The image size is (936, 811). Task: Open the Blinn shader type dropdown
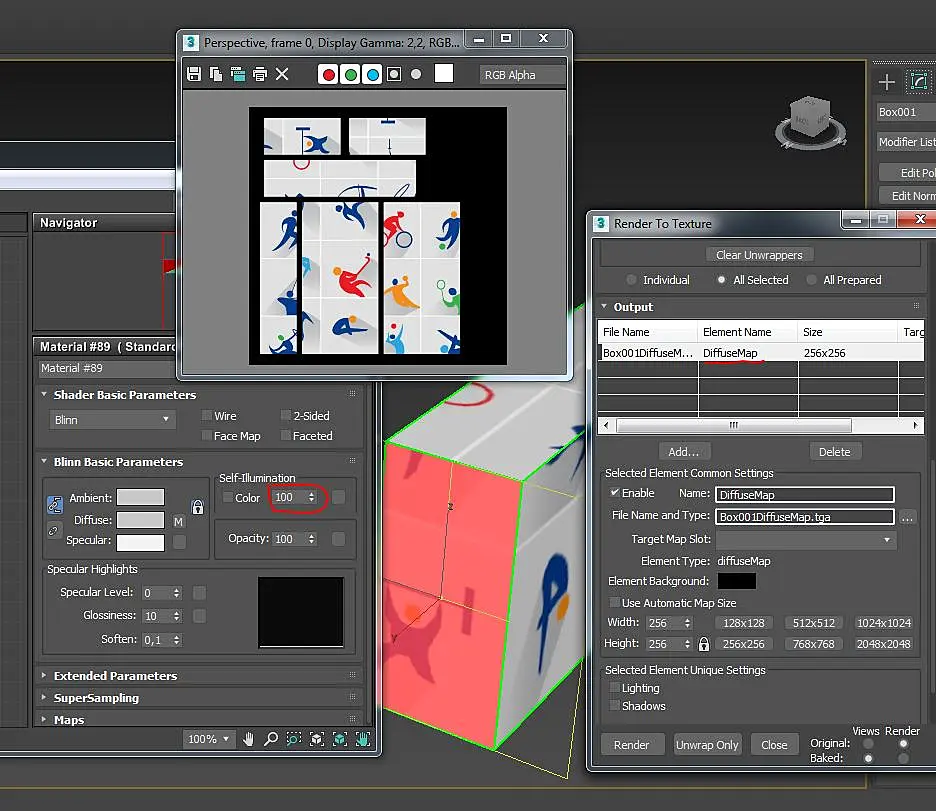[112, 420]
